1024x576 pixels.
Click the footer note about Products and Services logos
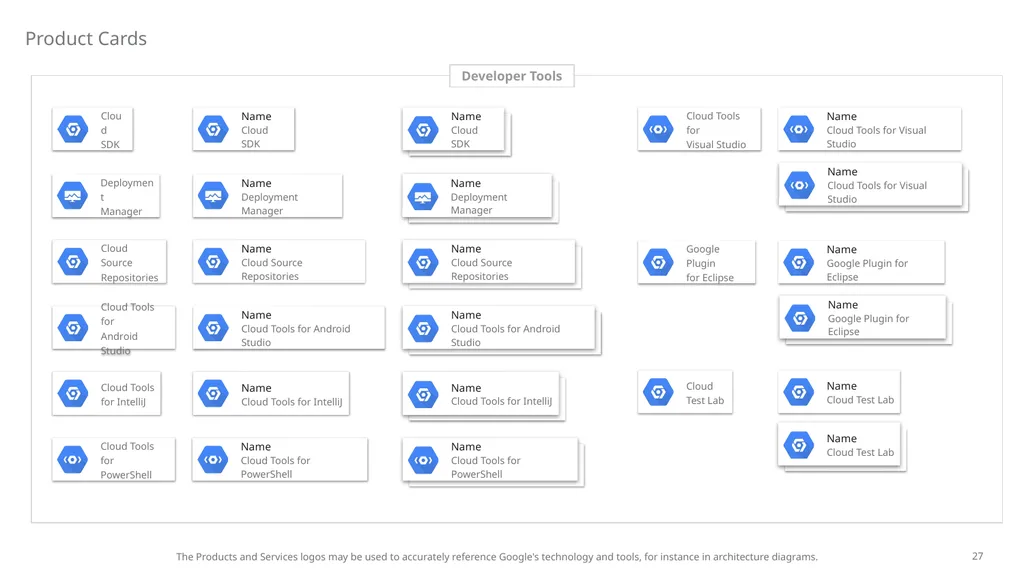pyautogui.click(x=496, y=556)
